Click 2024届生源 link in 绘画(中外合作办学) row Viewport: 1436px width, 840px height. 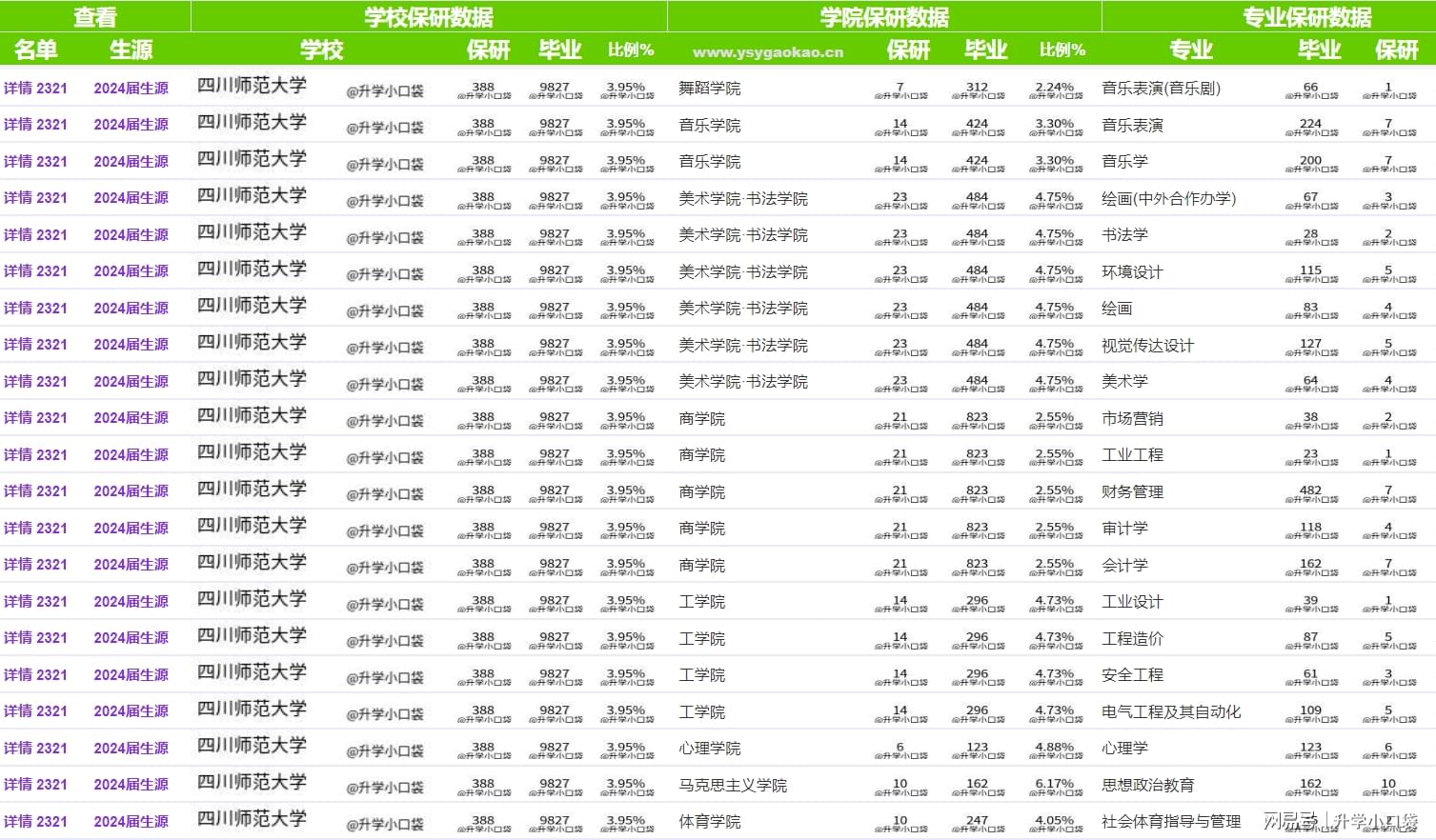click(x=131, y=198)
